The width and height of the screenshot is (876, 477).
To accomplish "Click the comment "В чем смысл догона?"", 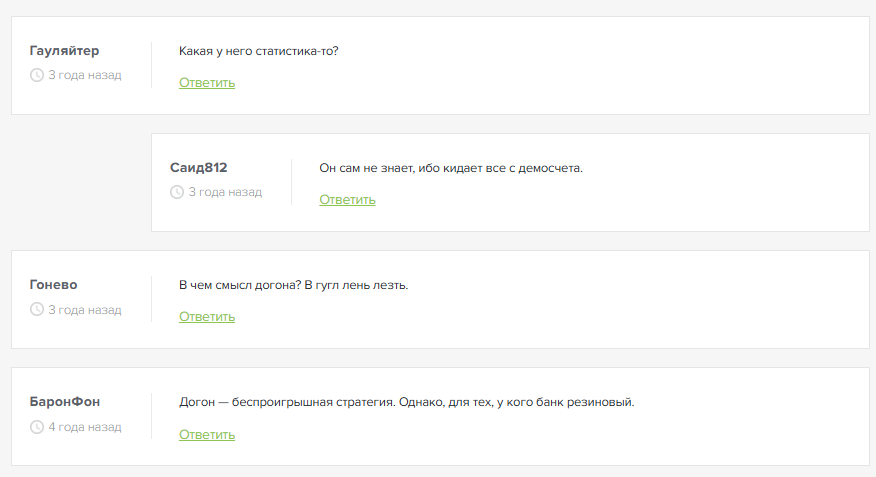I will (x=294, y=285).
